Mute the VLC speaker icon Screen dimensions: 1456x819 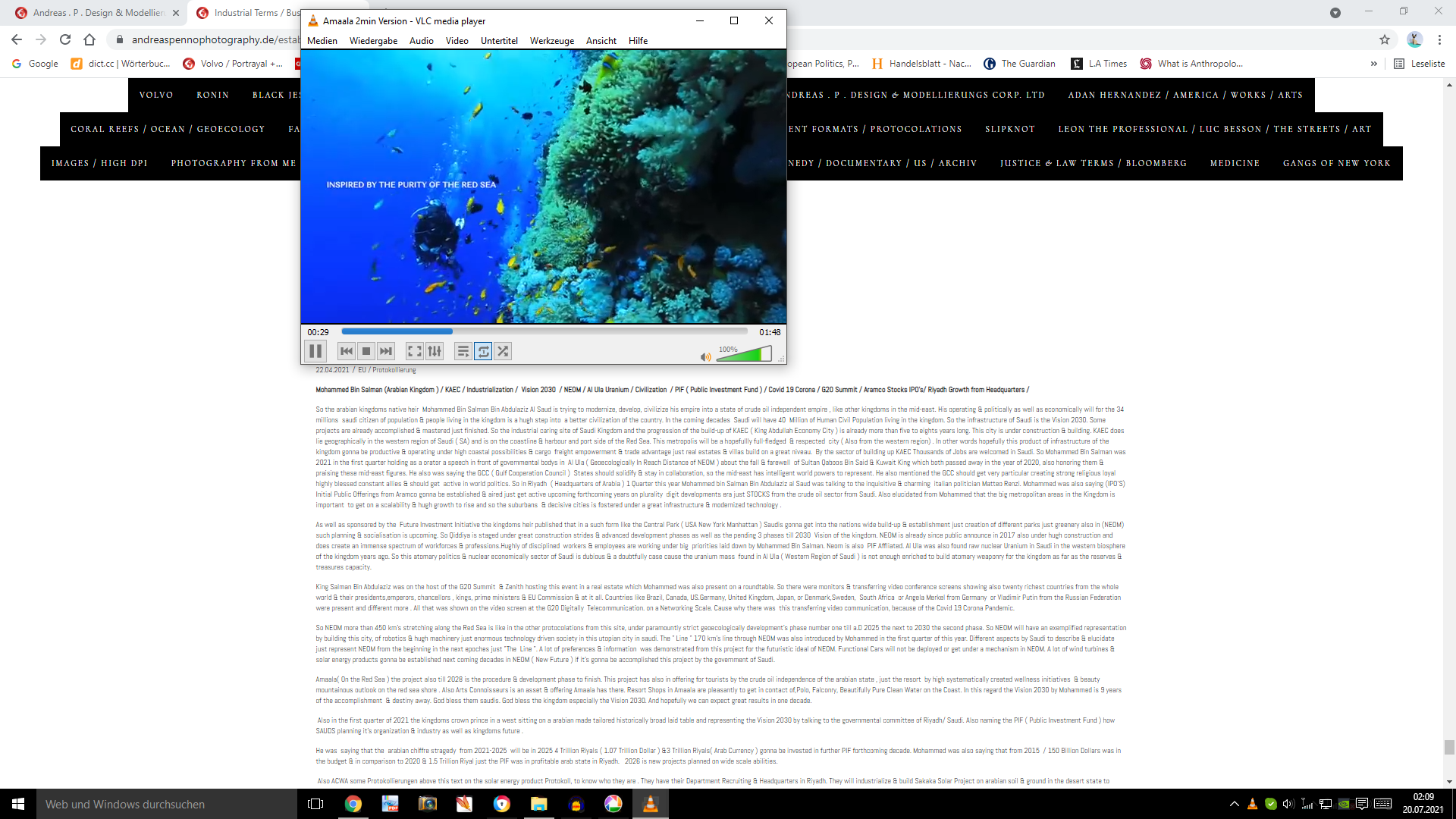(x=705, y=356)
